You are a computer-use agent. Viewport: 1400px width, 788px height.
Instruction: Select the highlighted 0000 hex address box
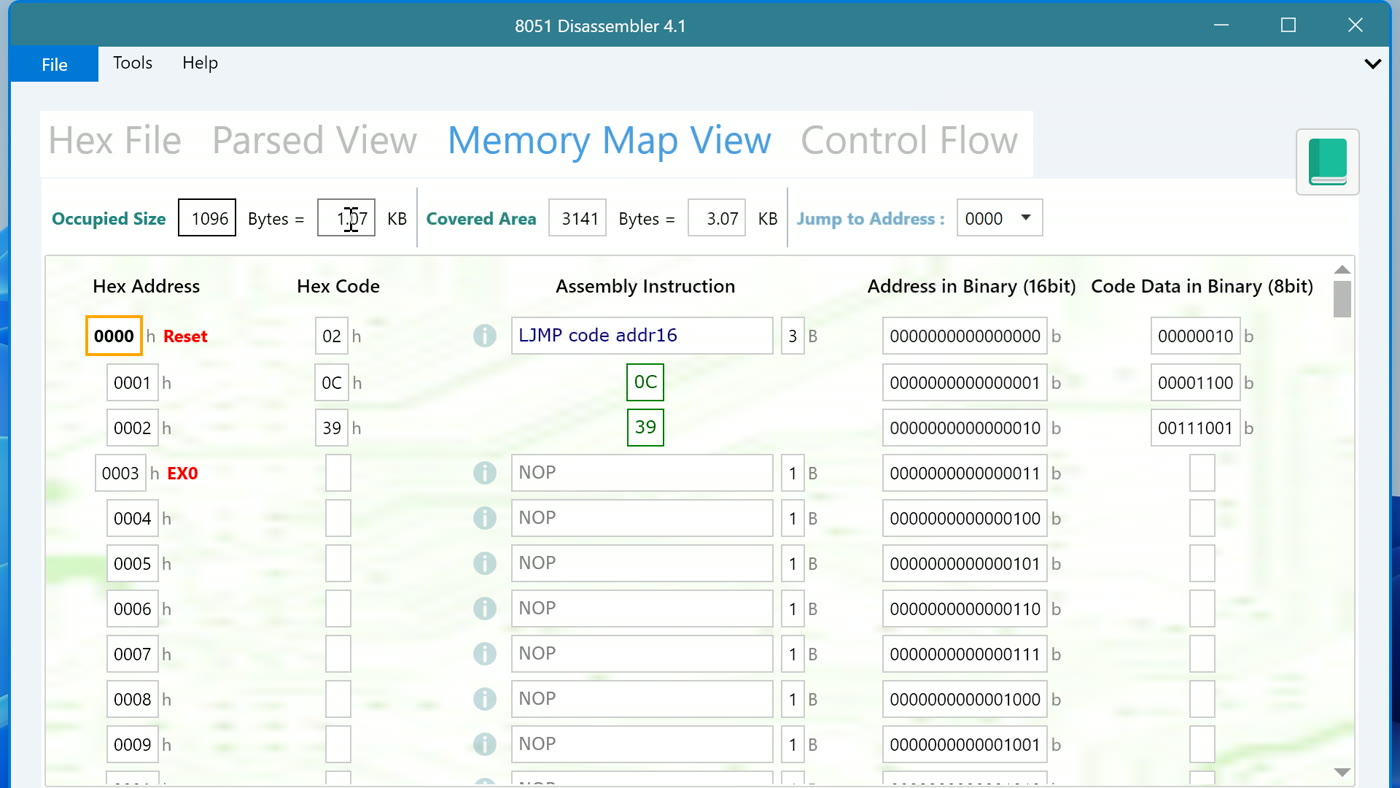[x=114, y=336]
